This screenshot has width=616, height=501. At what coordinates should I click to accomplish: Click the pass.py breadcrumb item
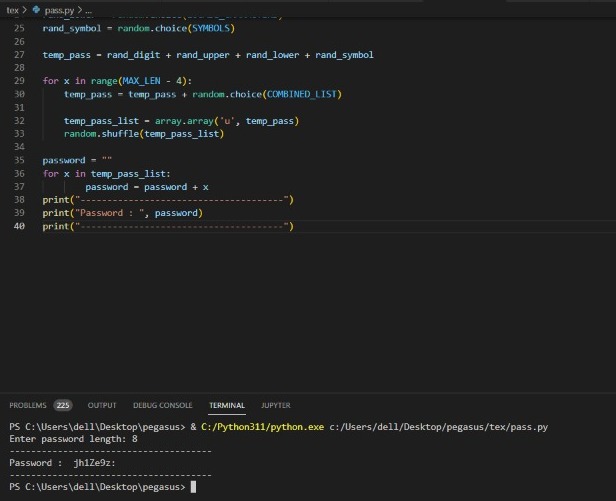59,10
